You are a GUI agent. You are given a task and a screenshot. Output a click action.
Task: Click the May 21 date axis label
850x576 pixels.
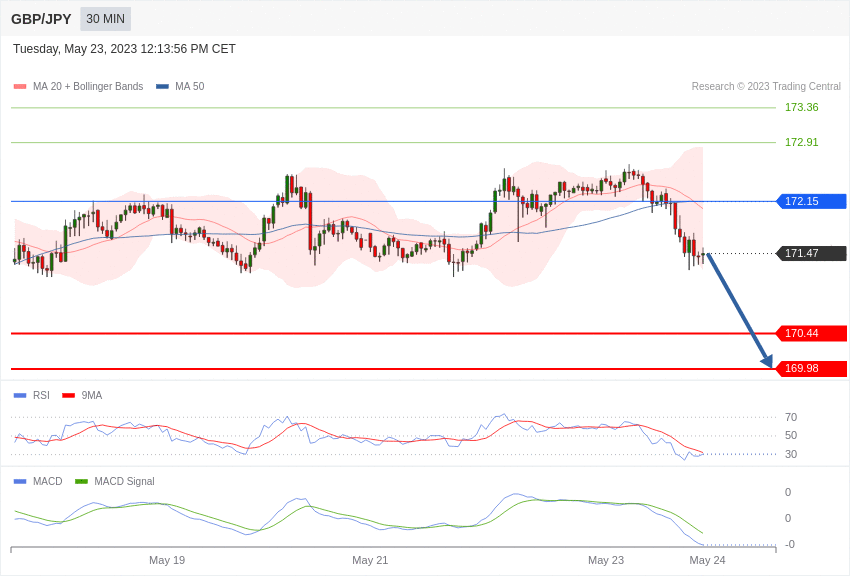point(370,560)
